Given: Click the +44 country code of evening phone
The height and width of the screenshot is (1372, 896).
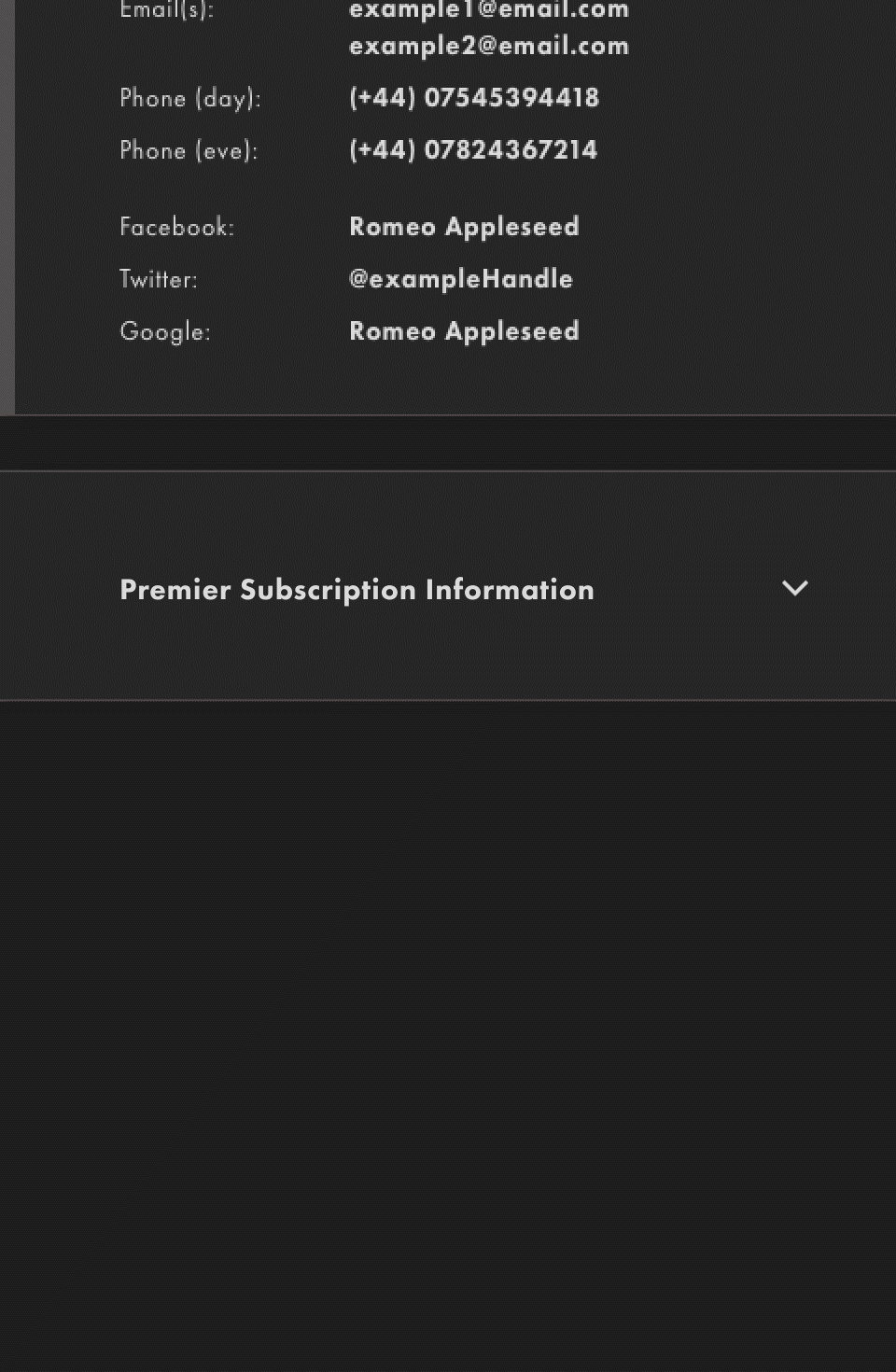Looking at the screenshot, I should click(382, 150).
